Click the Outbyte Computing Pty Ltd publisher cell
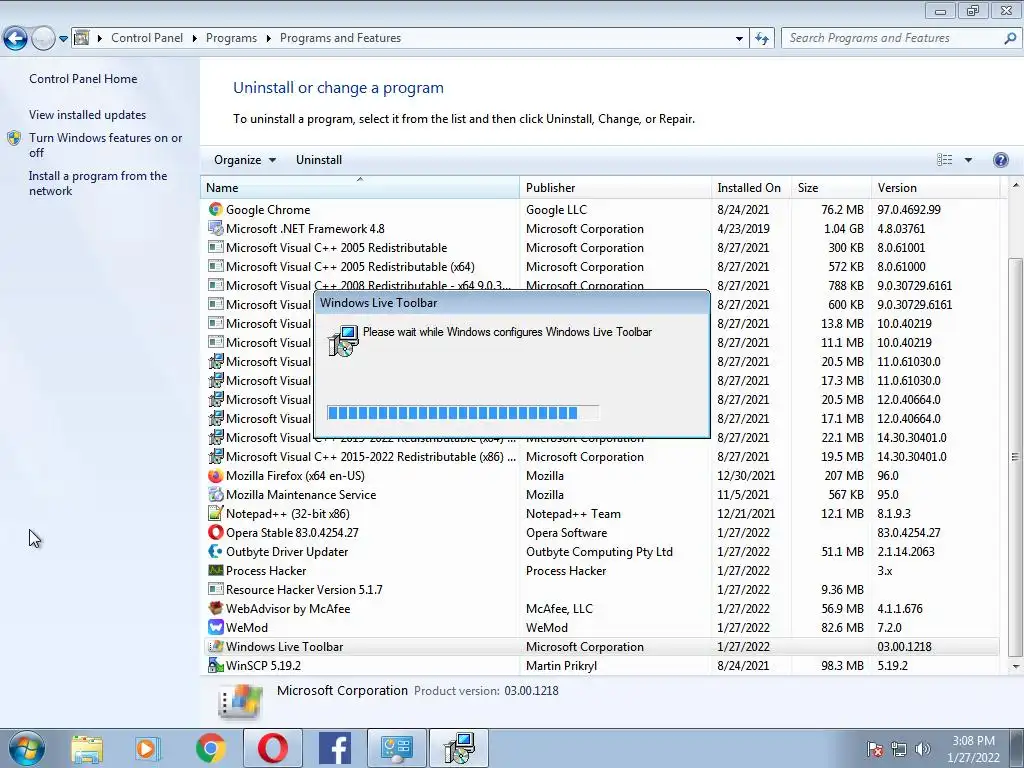The width and height of the screenshot is (1024, 768). click(599, 551)
